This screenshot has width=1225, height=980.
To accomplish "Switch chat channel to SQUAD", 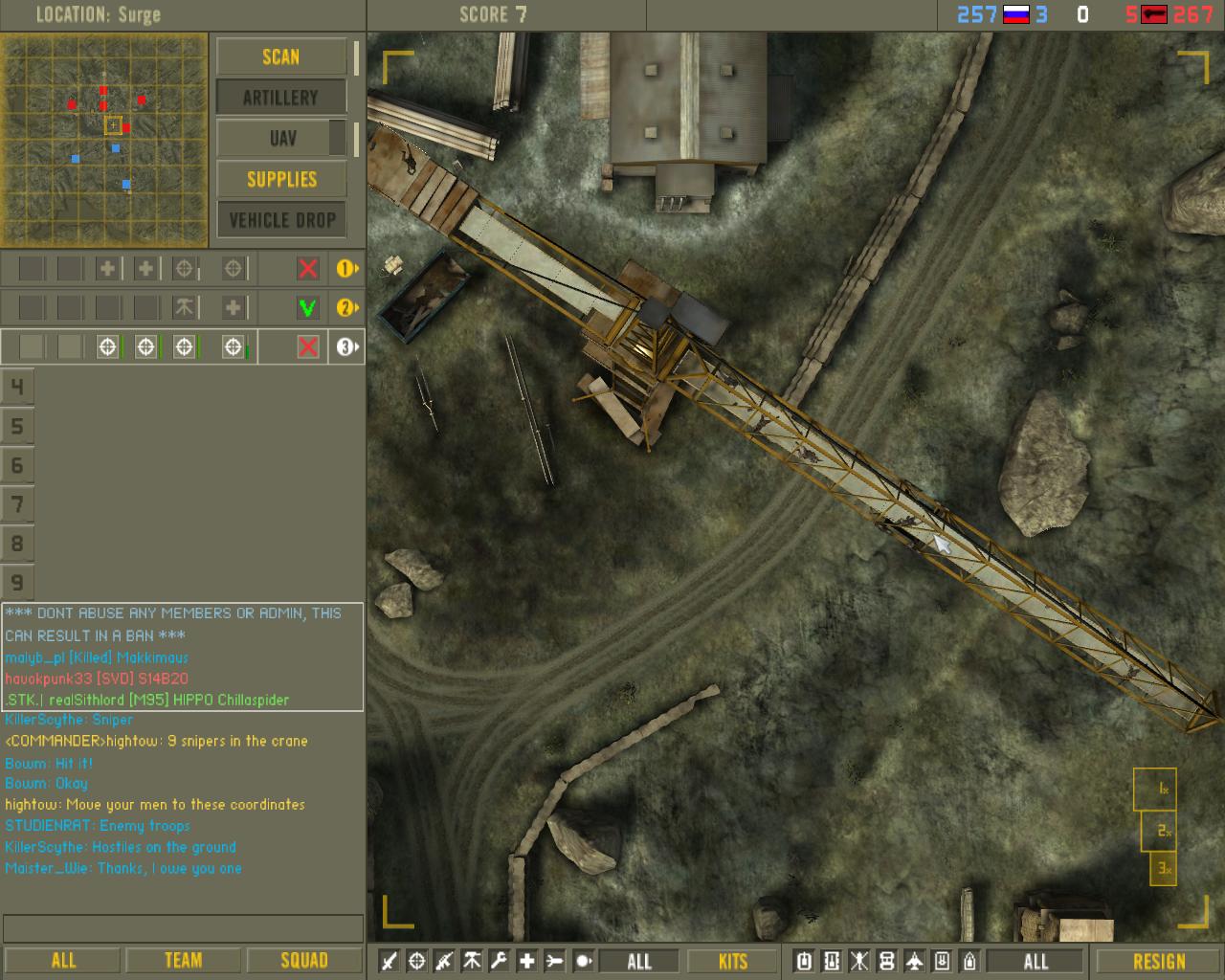I will (x=304, y=961).
